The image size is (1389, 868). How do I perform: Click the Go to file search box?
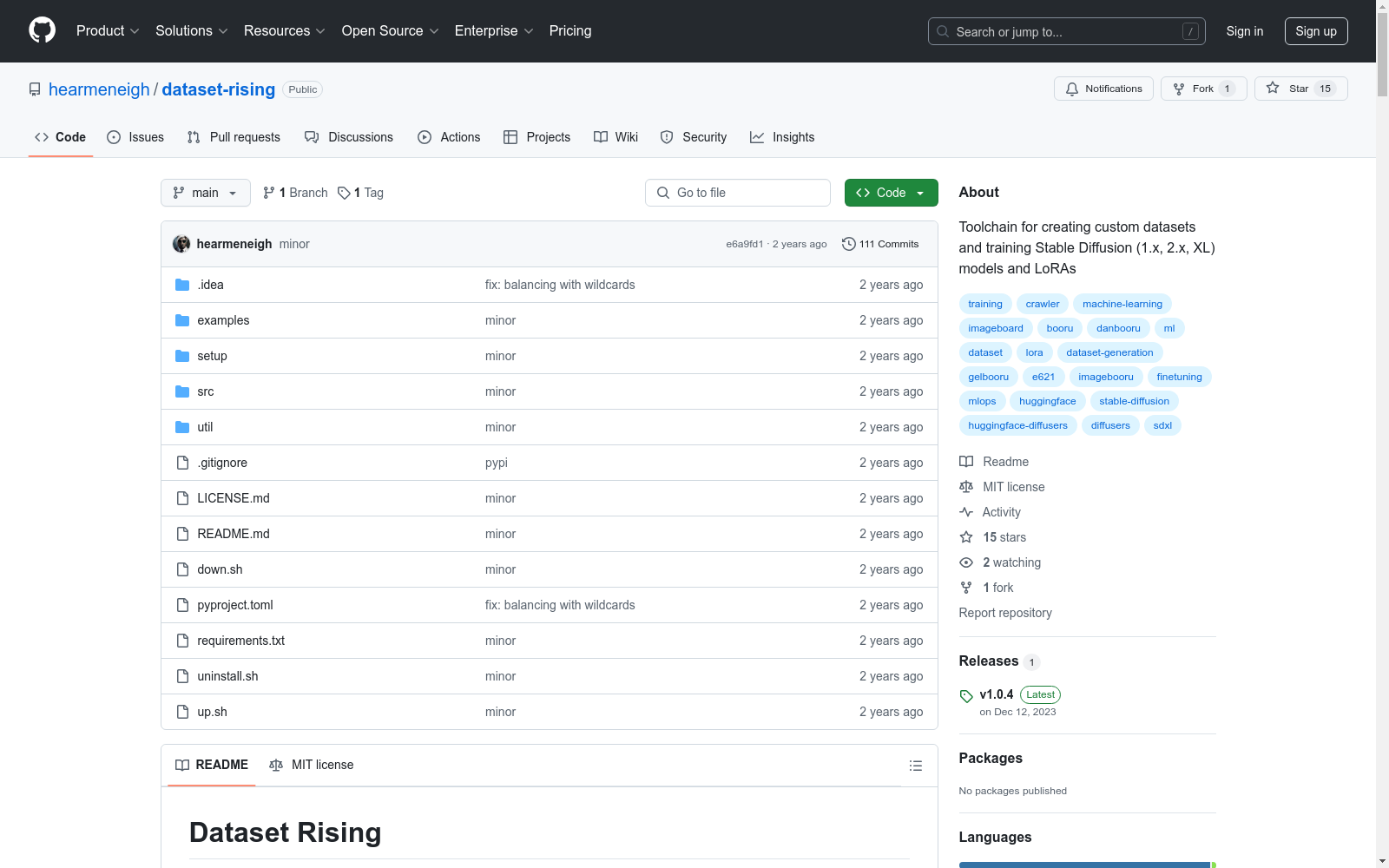pyautogui.click(x=738, y=193)
